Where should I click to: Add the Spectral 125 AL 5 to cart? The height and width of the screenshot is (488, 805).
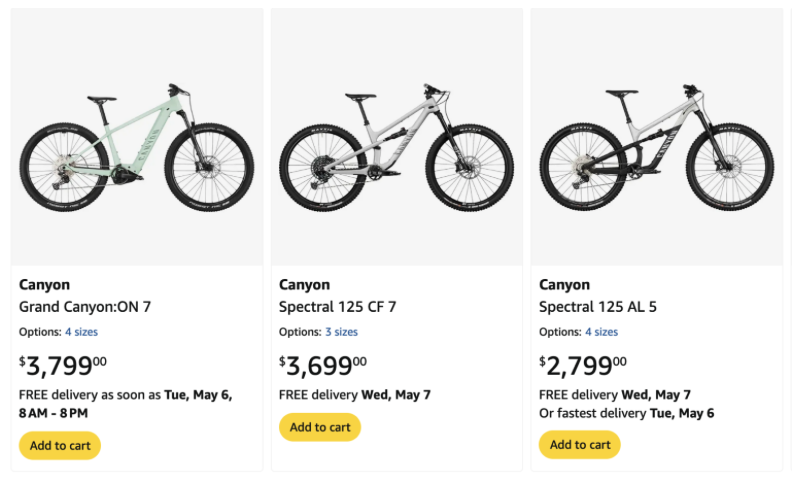tap(580, 445)
